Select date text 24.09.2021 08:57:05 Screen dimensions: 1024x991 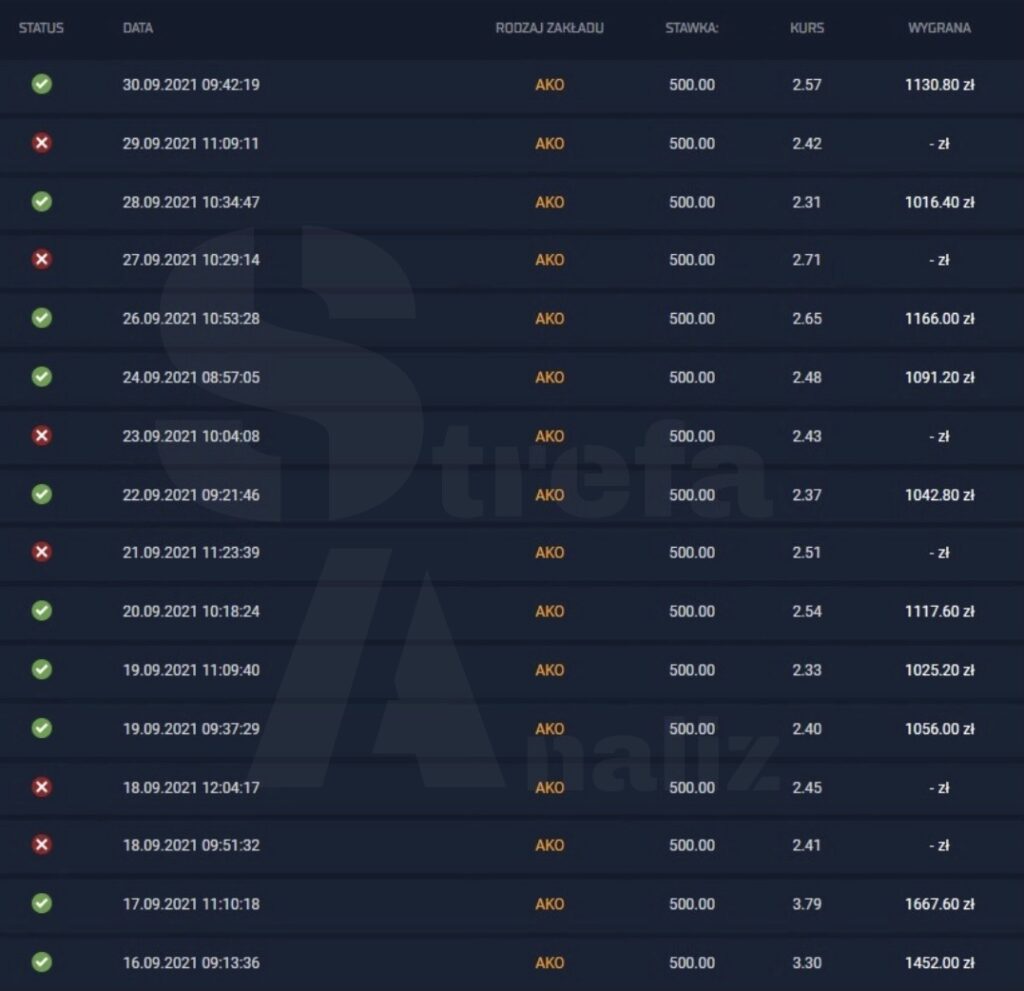point(191,378)
